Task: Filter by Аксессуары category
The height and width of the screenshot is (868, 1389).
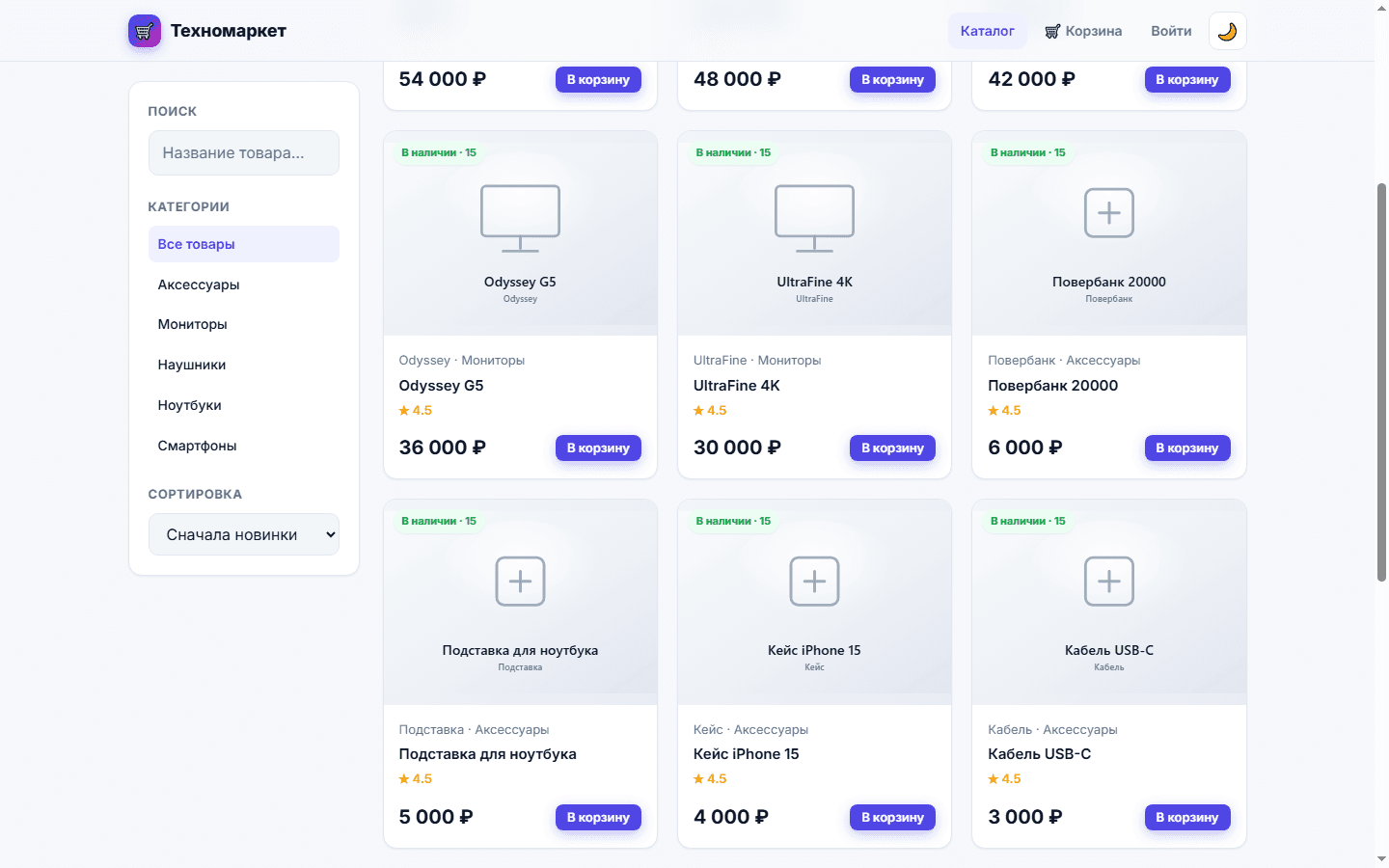Action: pyautogui.click(x=244, y=285)
